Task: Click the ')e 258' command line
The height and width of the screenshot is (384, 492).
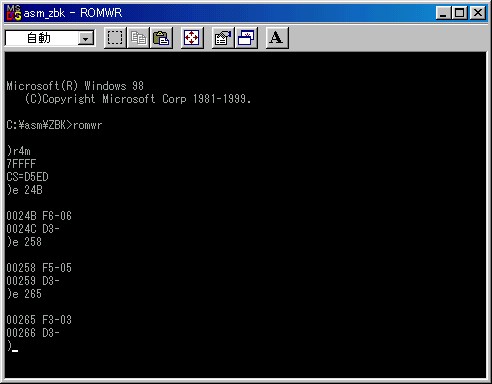Action: click(x=24, y=242)
